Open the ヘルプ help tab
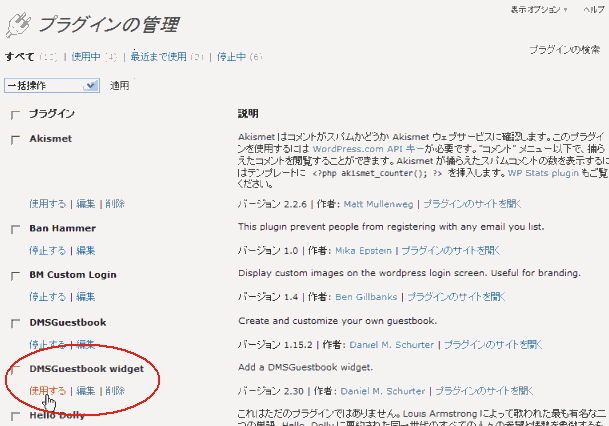Screen dimensions: 609x426 pos(594,10)
